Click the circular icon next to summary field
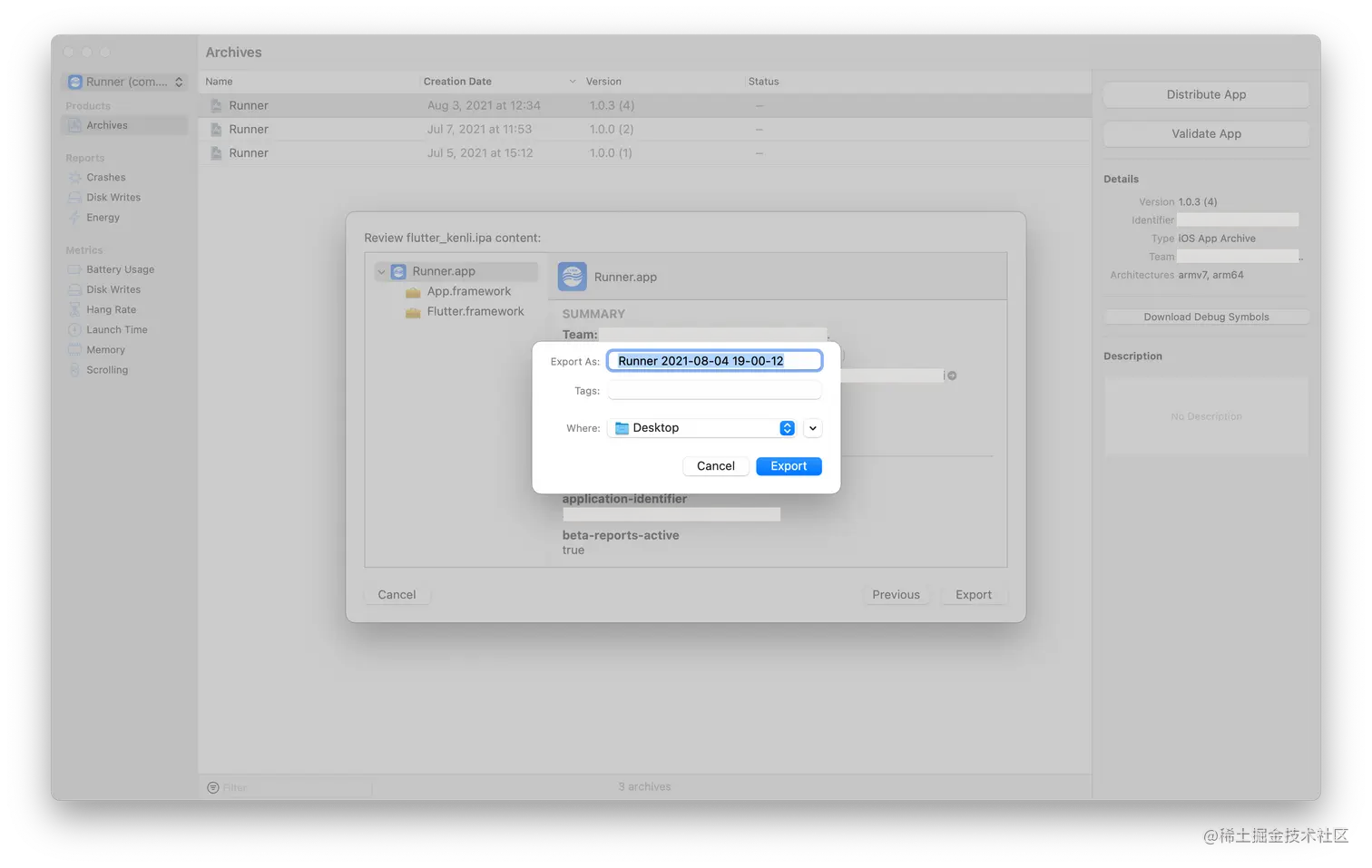This screenshot has width=1372, height=868. pos(952,375)
